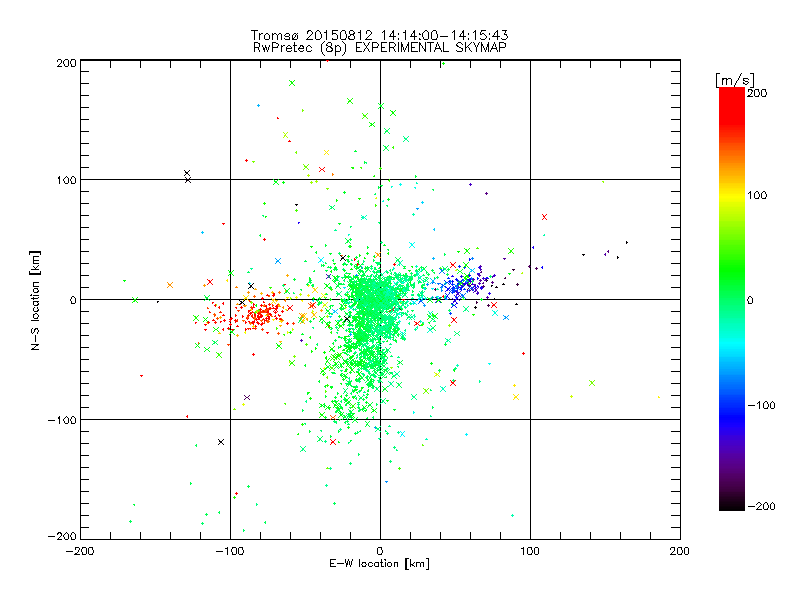Click the '0' label on the colorbar
Screen dimensions: 800x600
[750, 300]
